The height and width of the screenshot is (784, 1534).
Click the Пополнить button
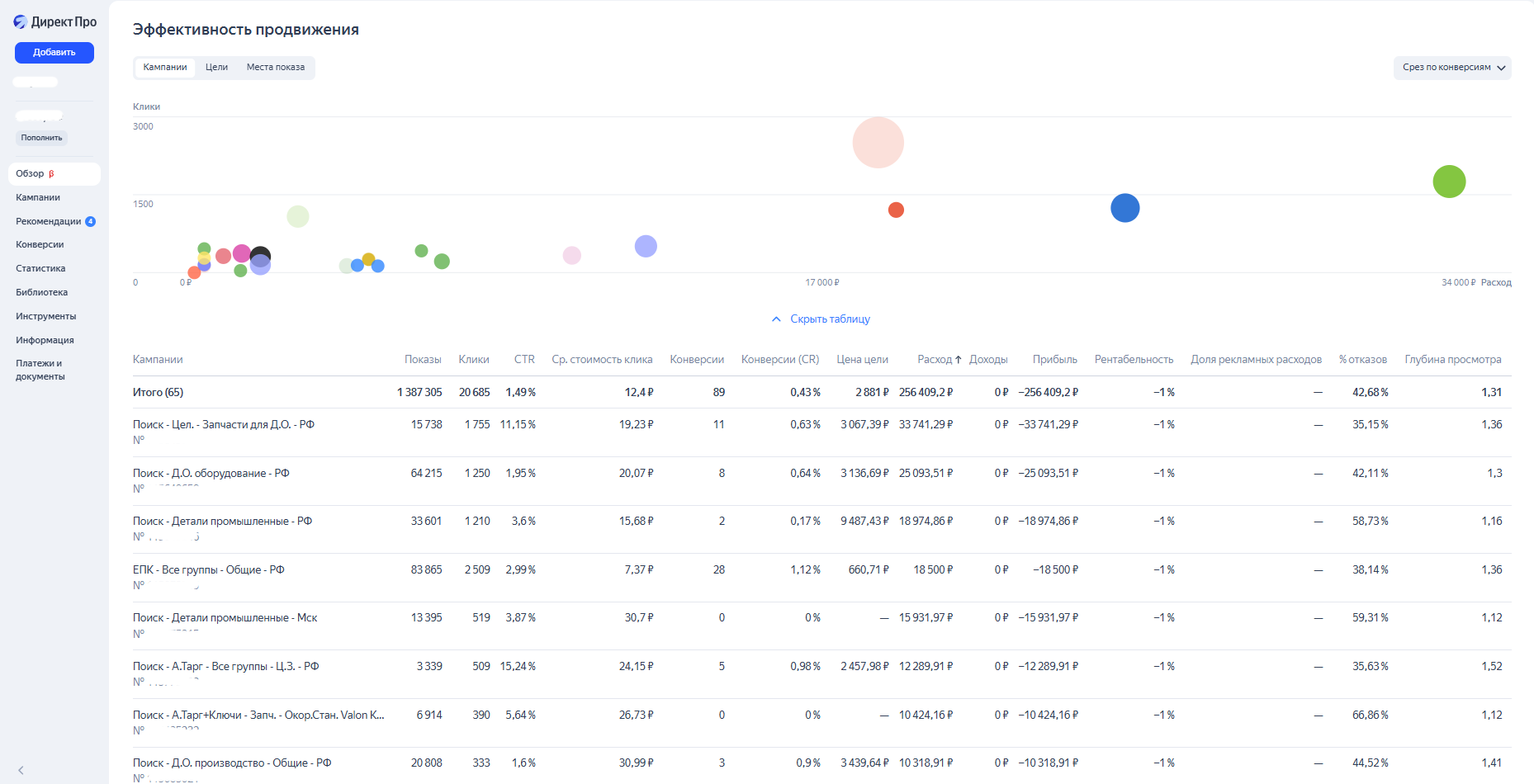point(41,138)
